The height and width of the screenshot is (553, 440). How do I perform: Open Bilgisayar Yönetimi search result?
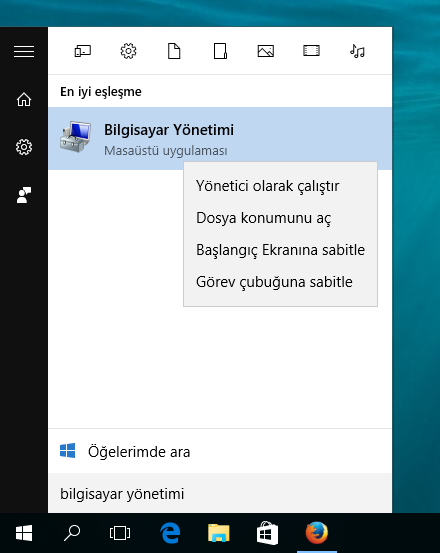(220, 138)
